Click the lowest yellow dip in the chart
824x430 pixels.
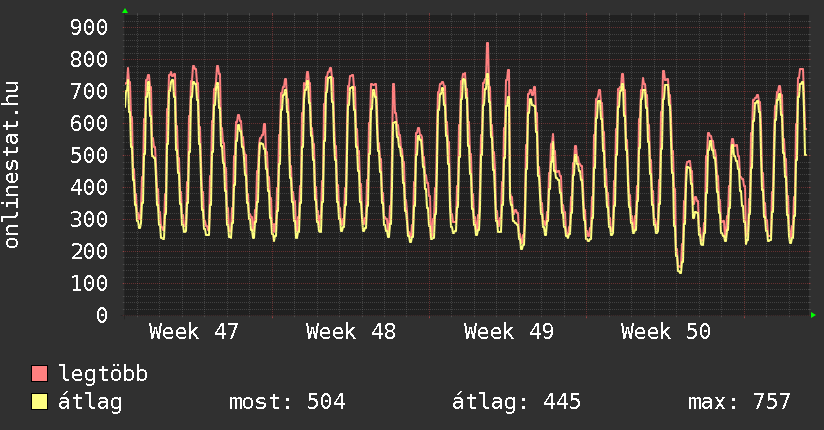pos(680,271)
